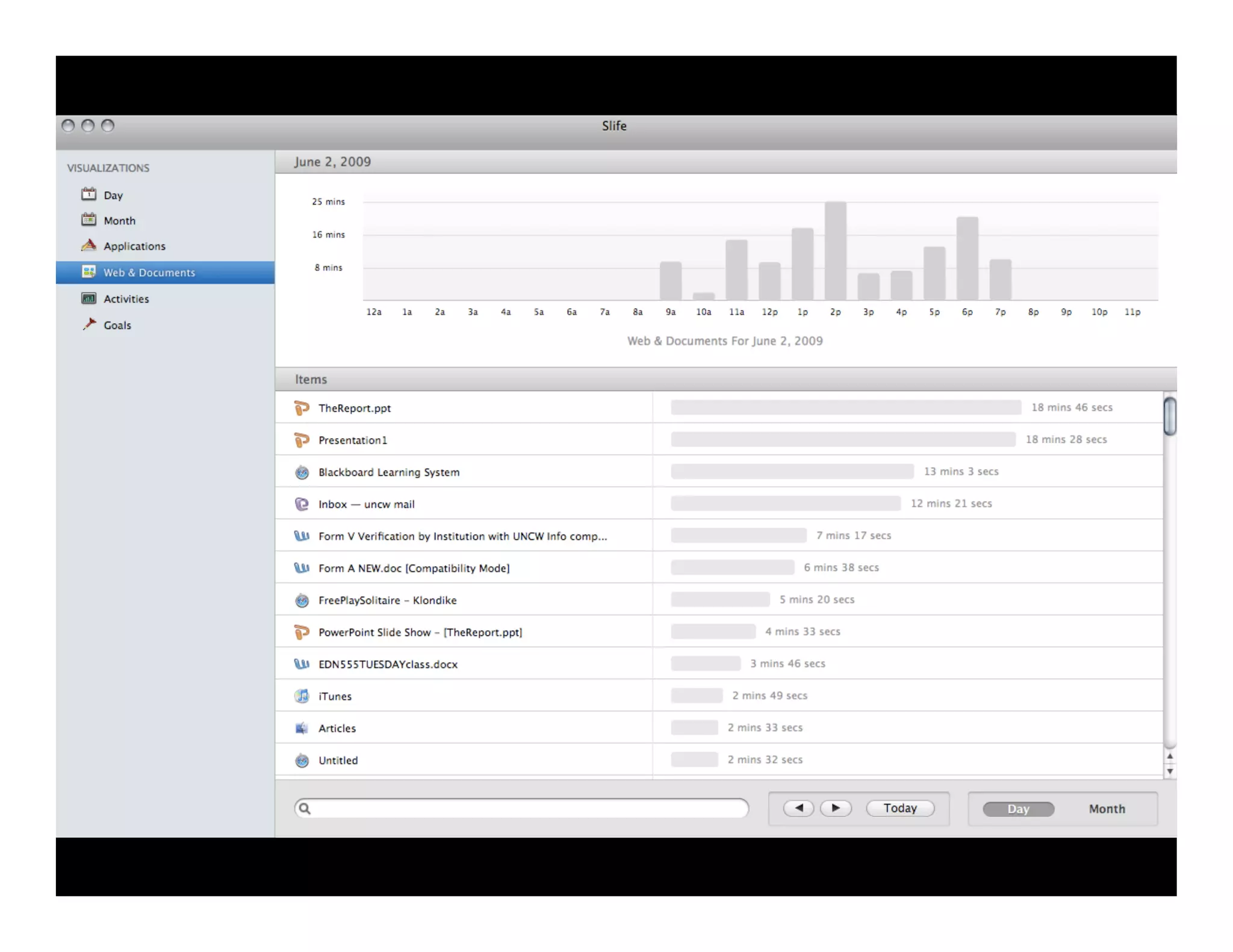Go to next day with the right arrow

coord(836,808)
